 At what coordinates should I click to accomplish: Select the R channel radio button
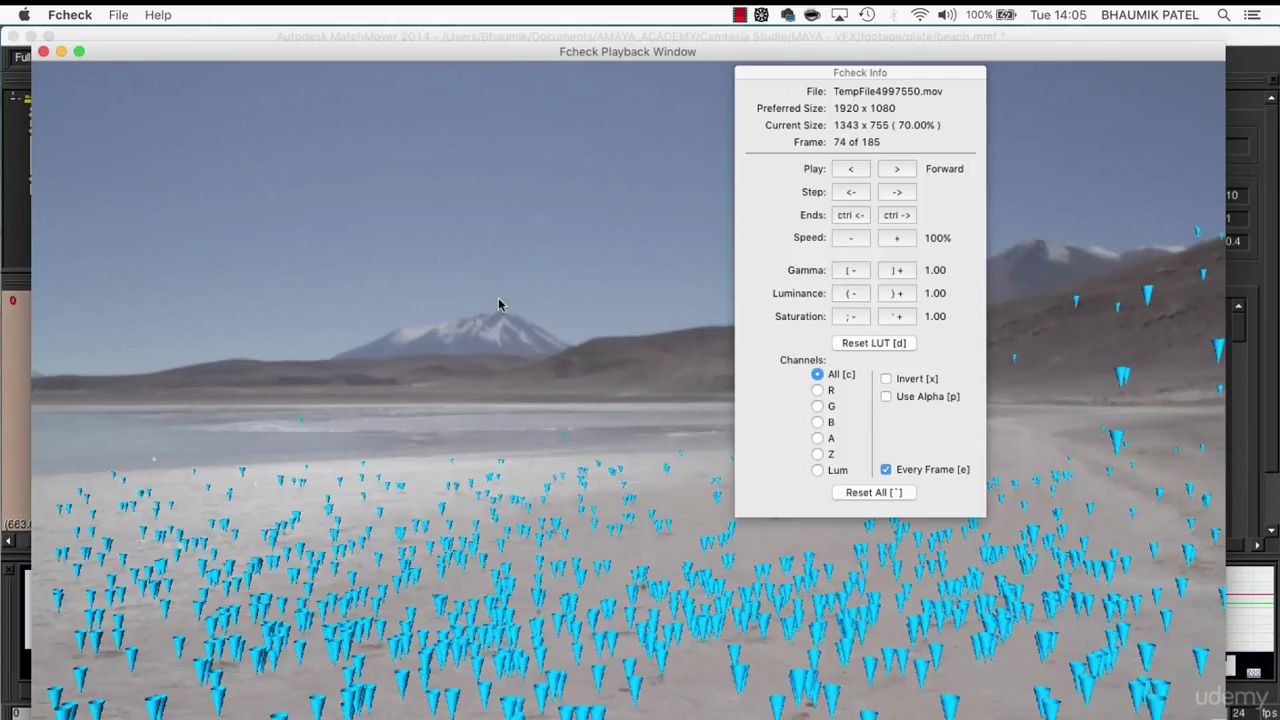coord(818,390)
